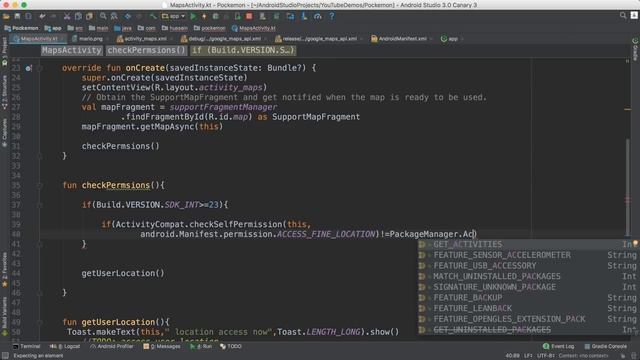Image resolution: width=640 pixels, height=360 pixels.
Task: Switch to activity_maps.xml editor tab
Action: [144, 39]
